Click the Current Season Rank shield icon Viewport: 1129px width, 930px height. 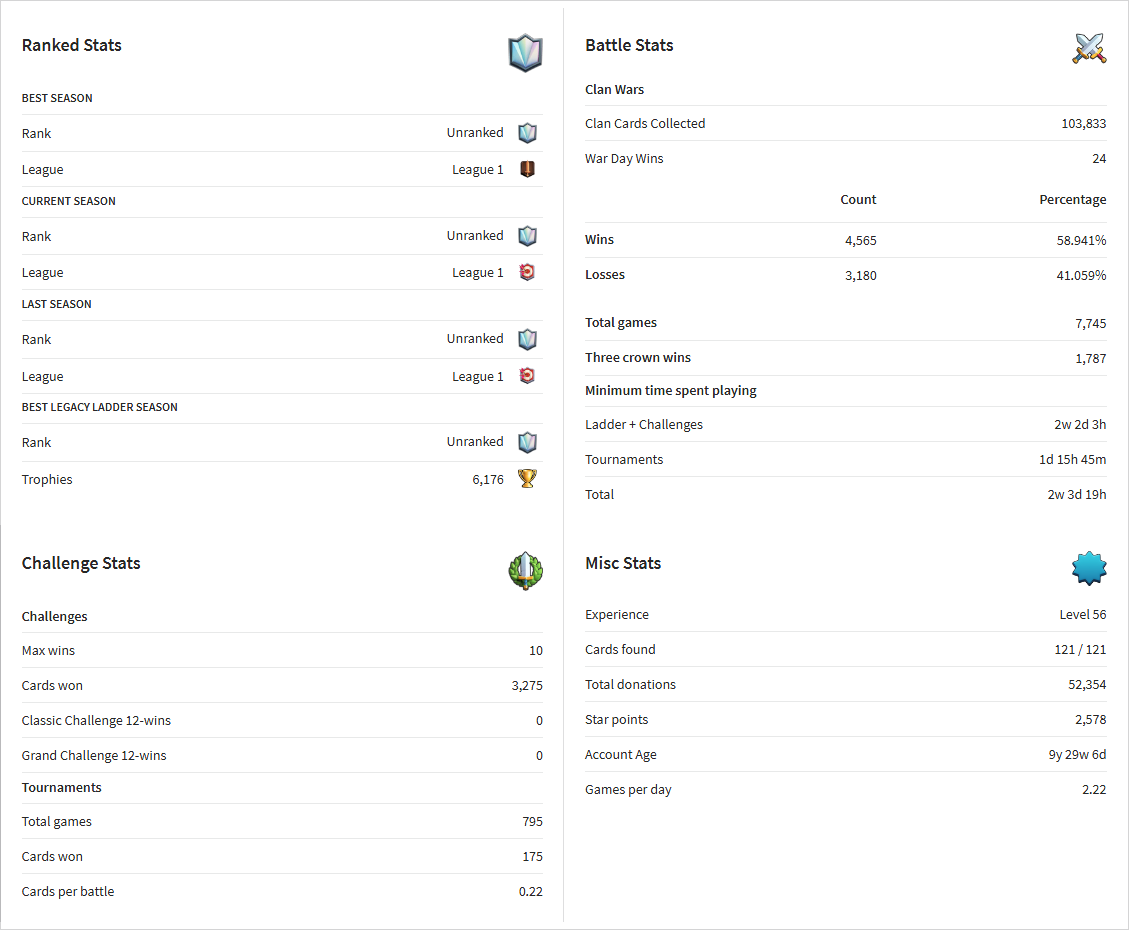pos(527,236)
